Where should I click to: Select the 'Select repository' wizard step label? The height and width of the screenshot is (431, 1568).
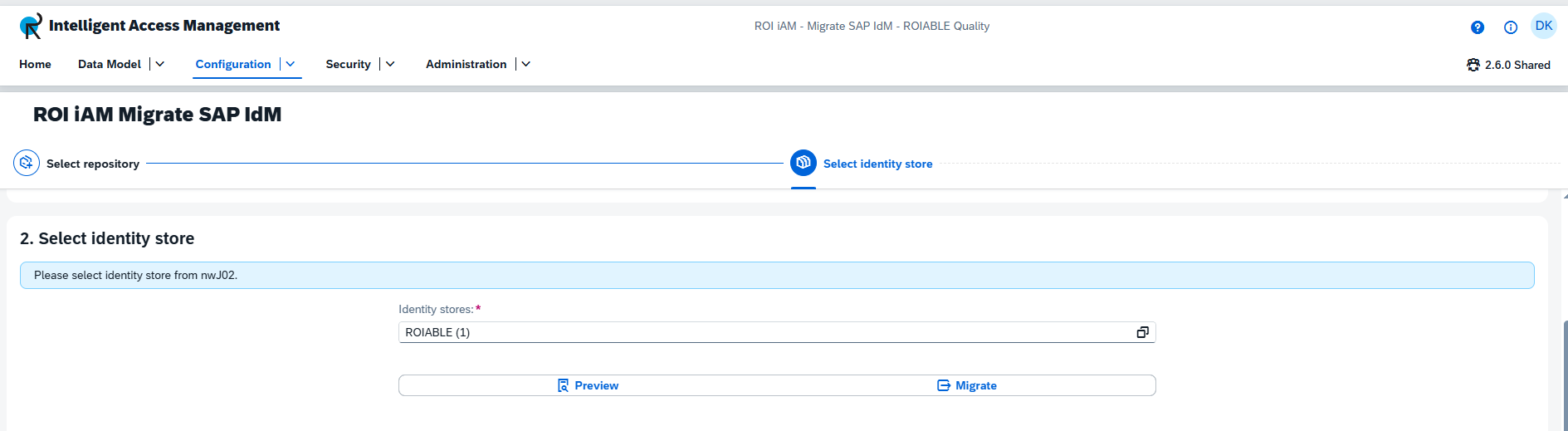click(93, 164)
